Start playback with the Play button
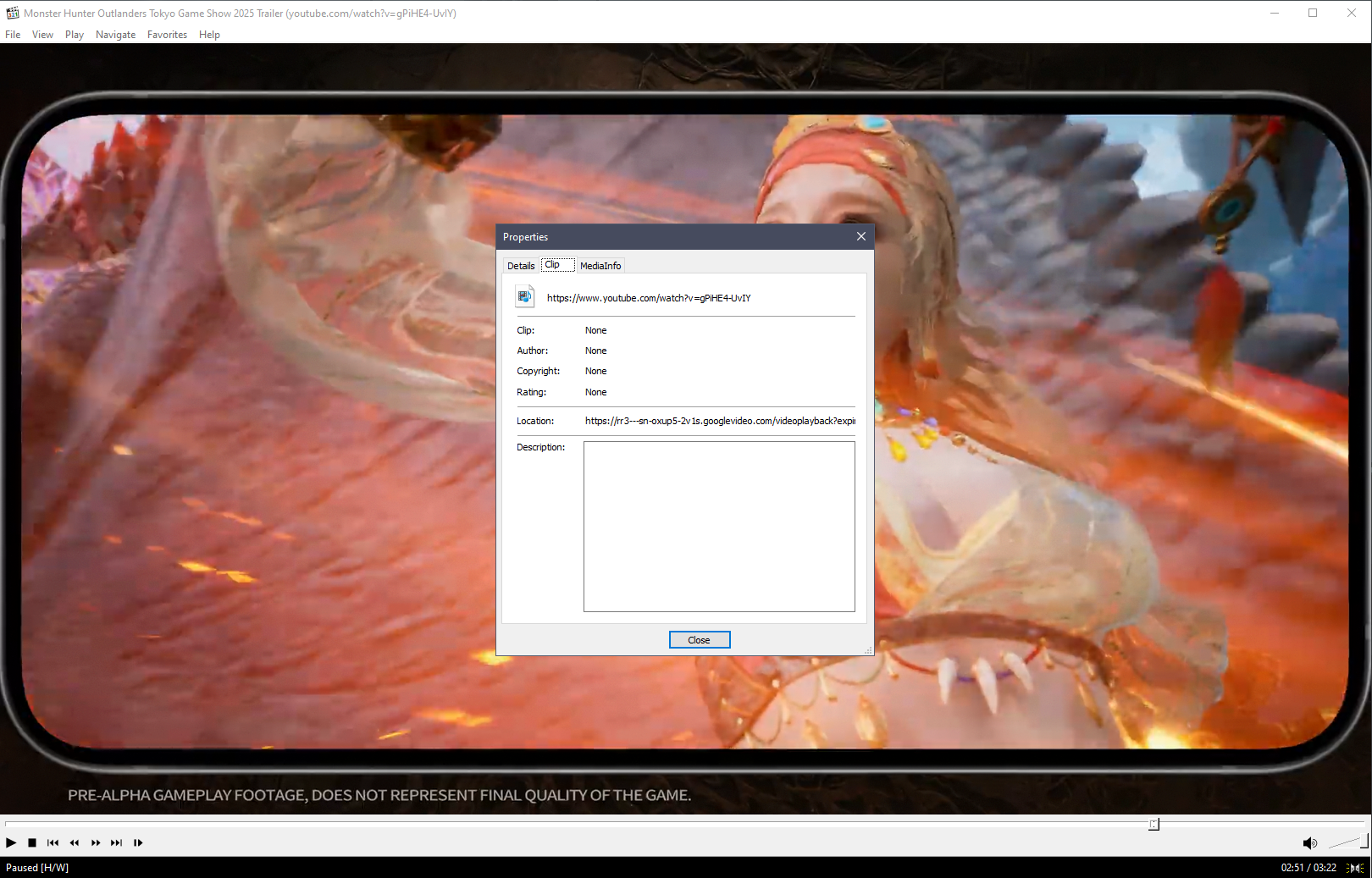1372x878 pixels. (x=11, y=842)
